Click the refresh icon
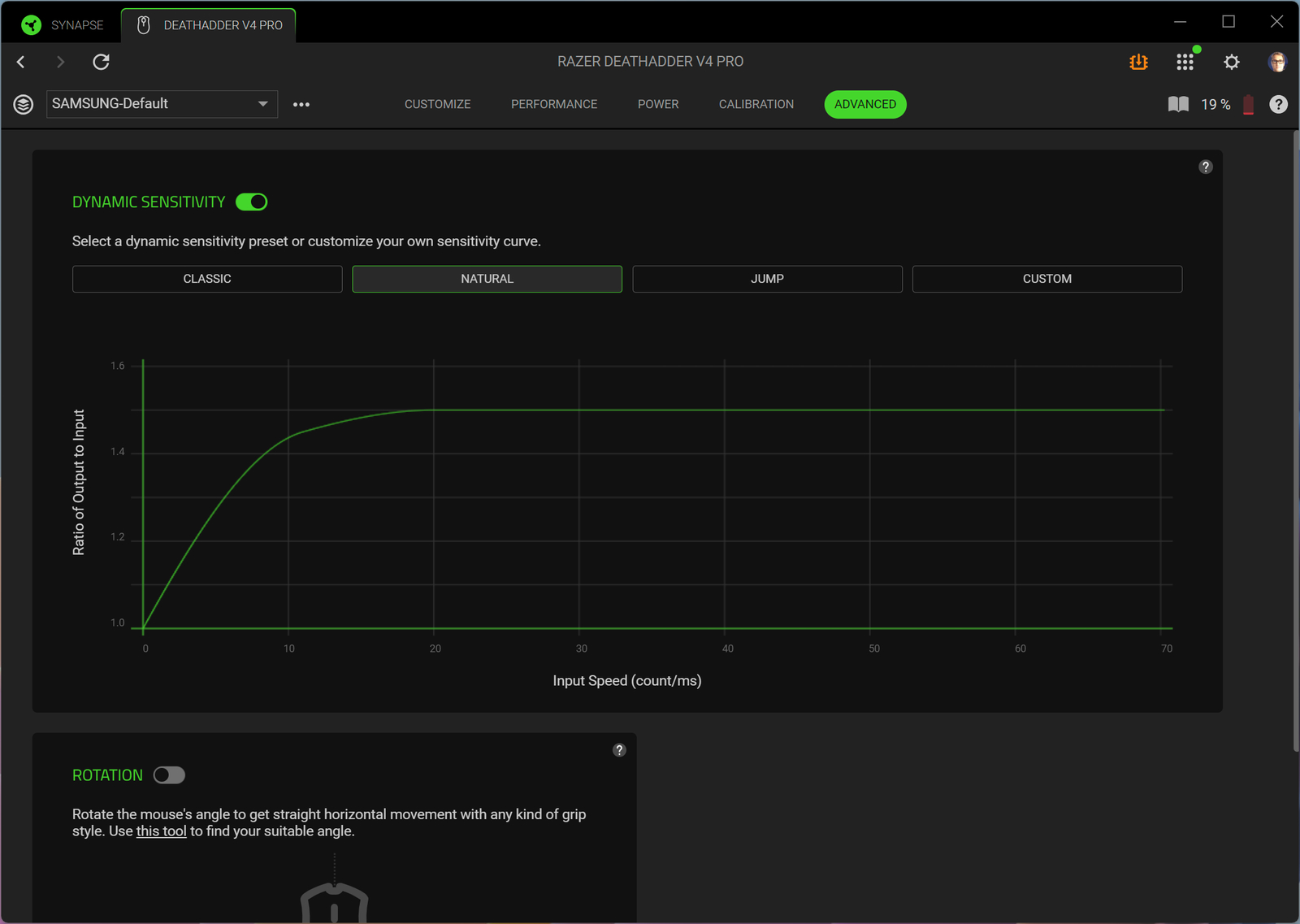The width and height of the screenshot is (1300, 924). 101,62
